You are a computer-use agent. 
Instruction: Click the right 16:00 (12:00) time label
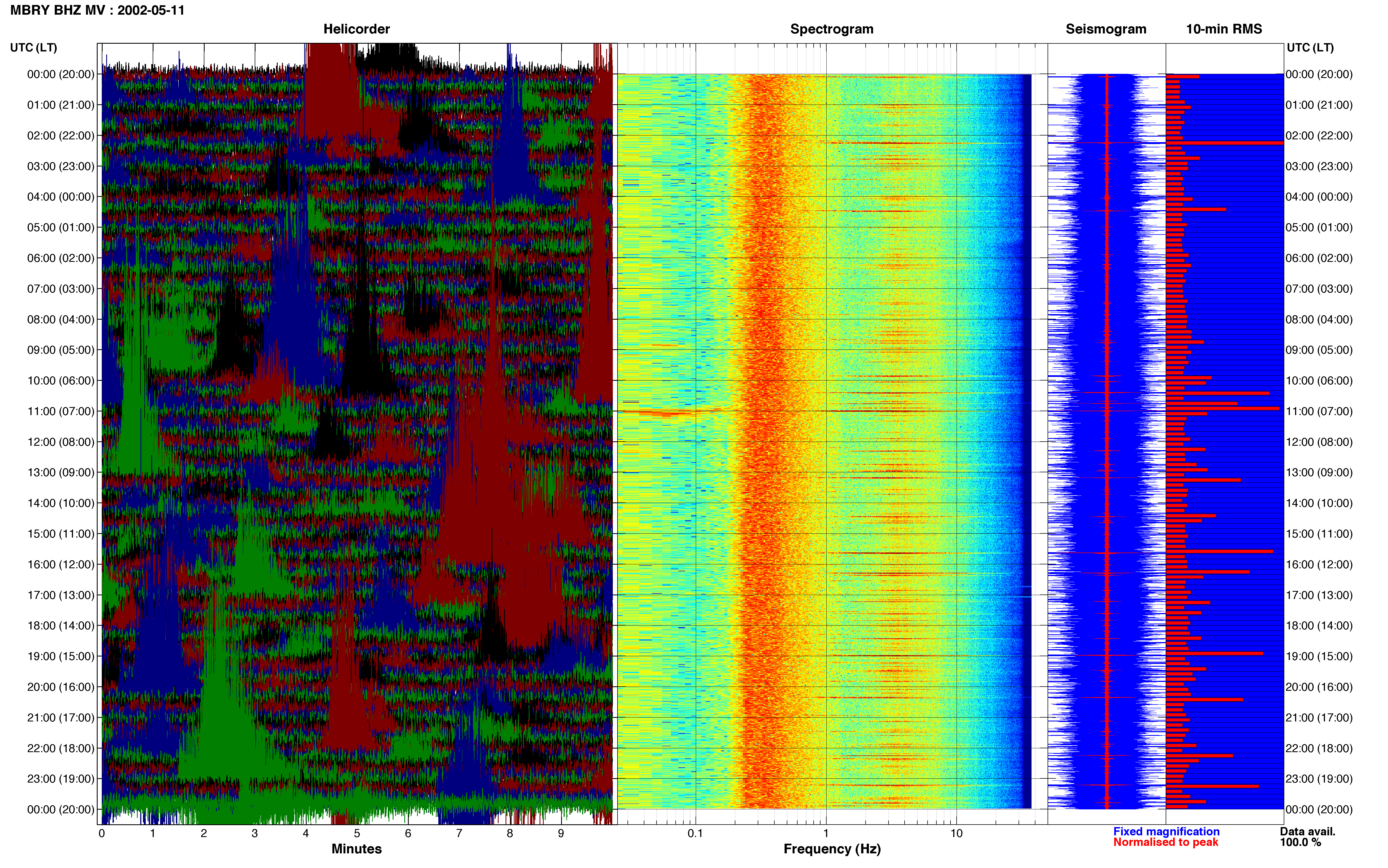(1319, 564)
